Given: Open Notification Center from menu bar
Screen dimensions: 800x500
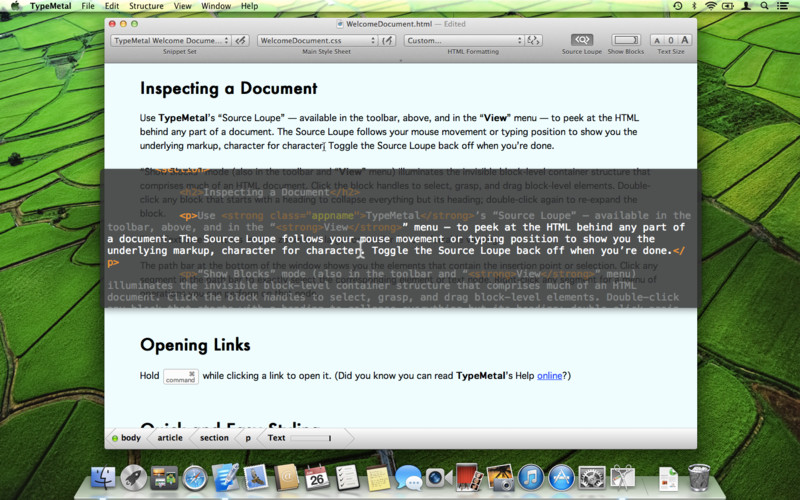Looking at the screenshot, I should pos(783,6).
